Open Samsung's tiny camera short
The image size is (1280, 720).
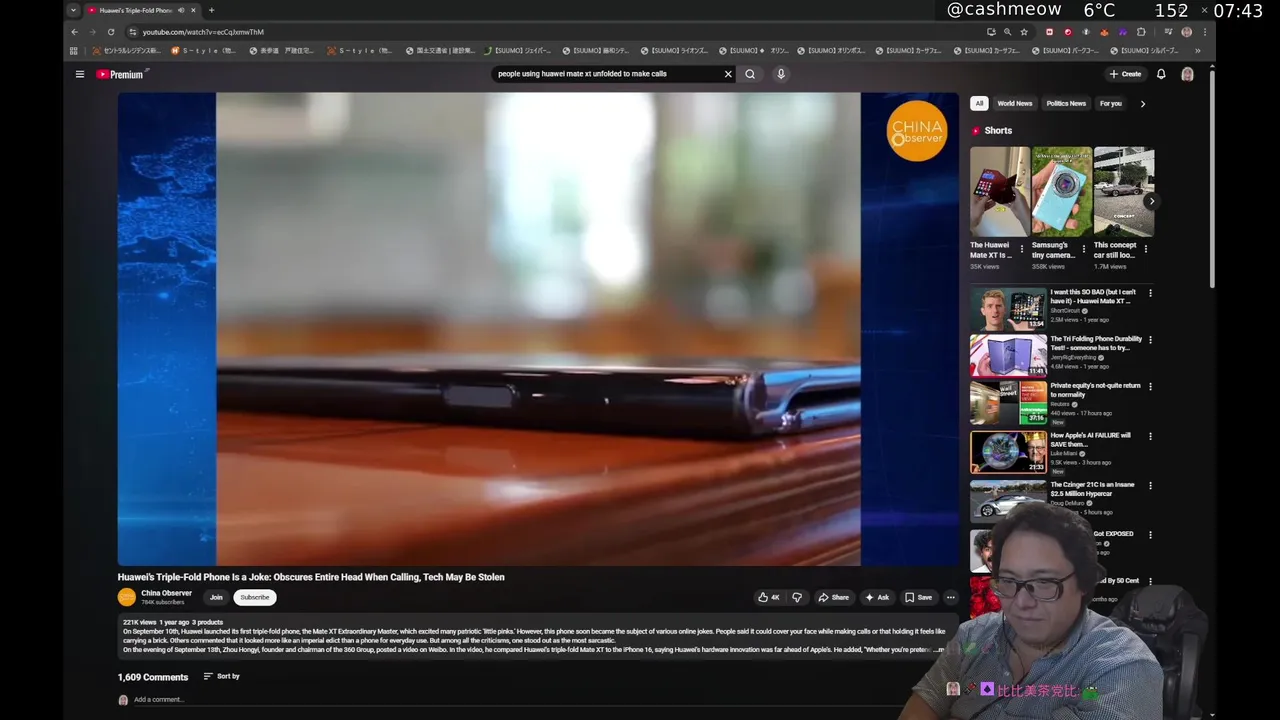pyautogui.click(x=1061, y=192)
